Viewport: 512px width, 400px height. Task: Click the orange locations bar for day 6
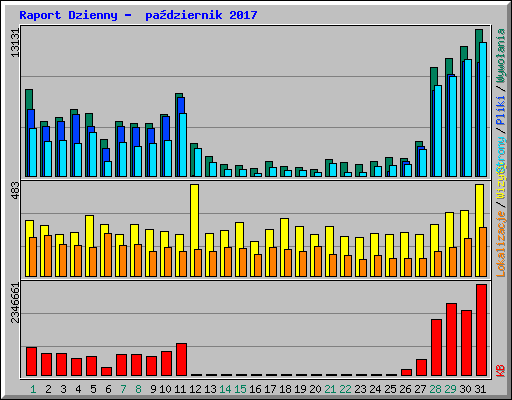pyautogui.click(x=108, y=255)
